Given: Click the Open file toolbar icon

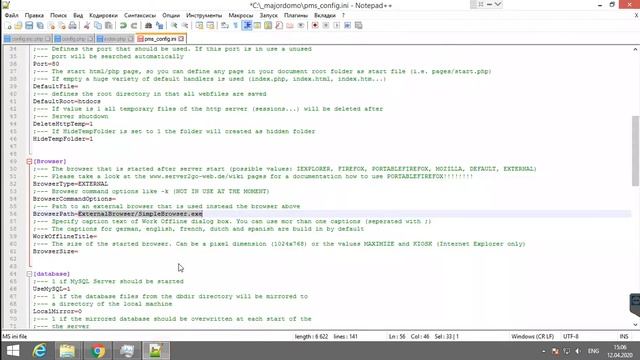Looking at the screenshot, I should click(x=18, y=26).
